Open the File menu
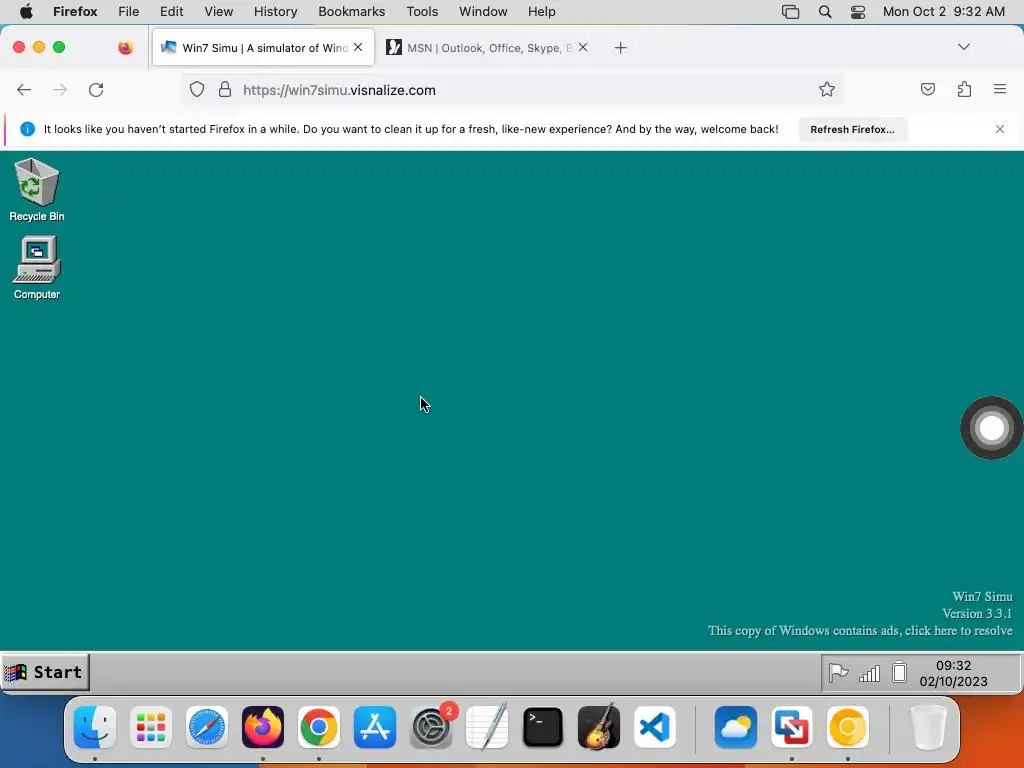Viewport: 1024px width, 768px height. (129, 12)
